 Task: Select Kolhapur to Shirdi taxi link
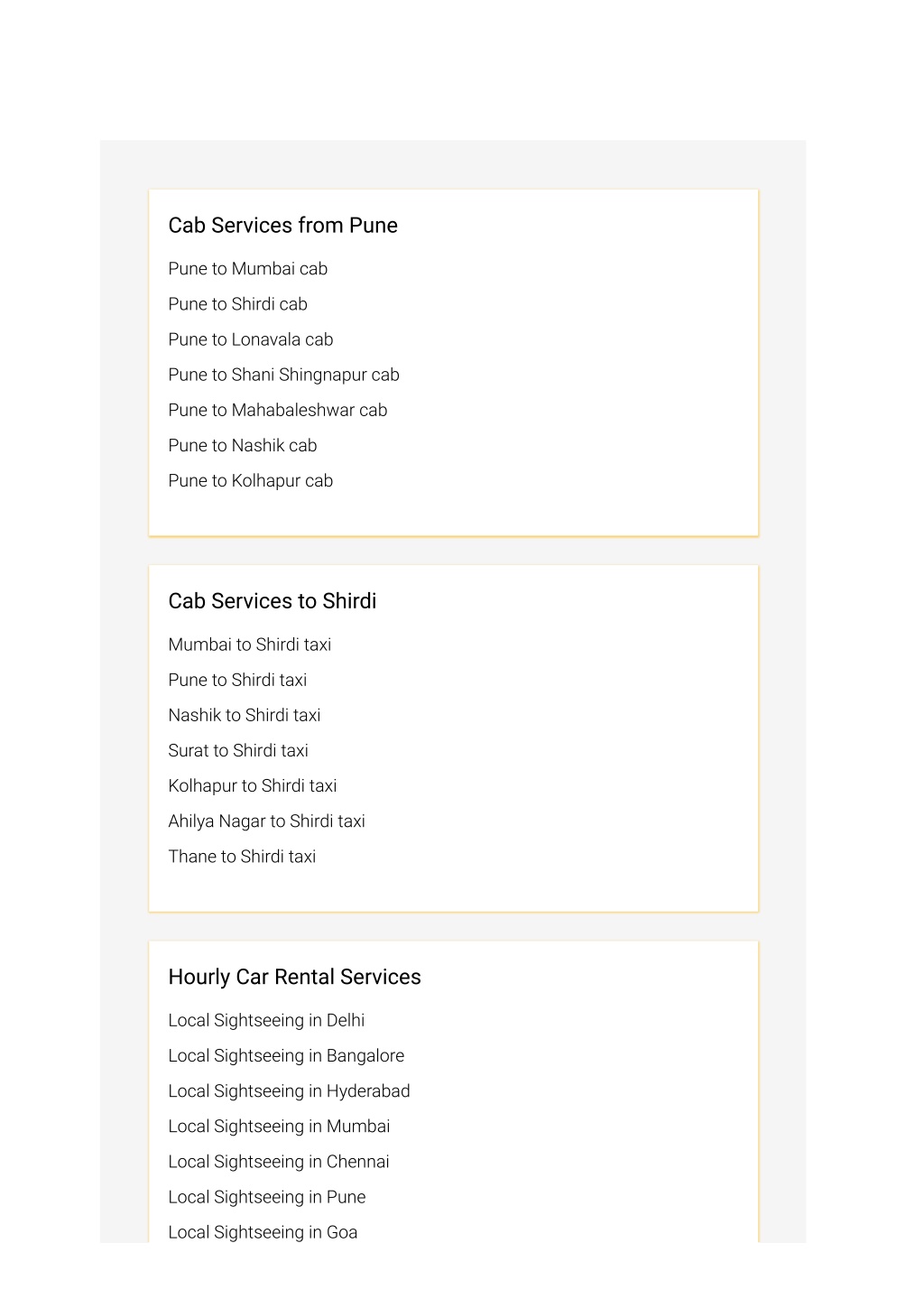click(252, 785)
